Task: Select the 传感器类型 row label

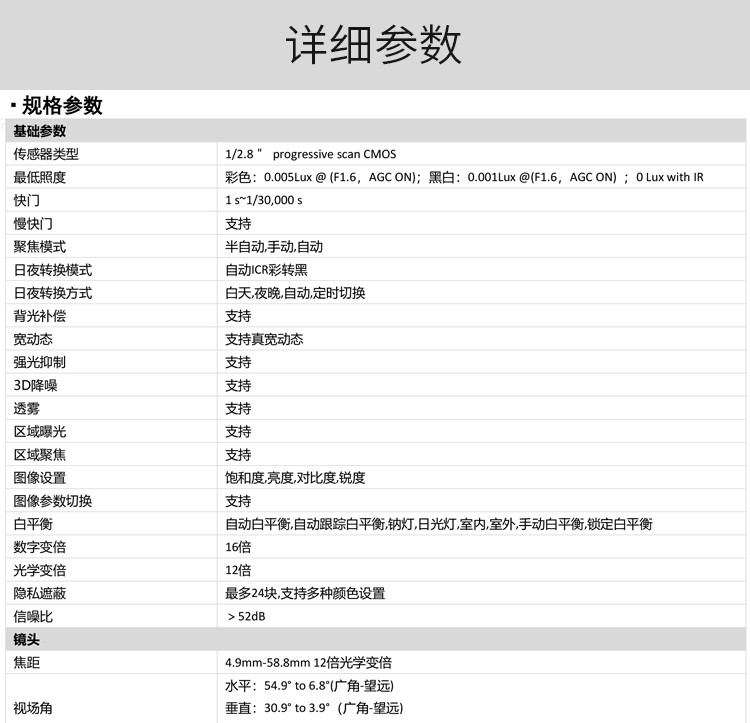Action: coord(46,154)
